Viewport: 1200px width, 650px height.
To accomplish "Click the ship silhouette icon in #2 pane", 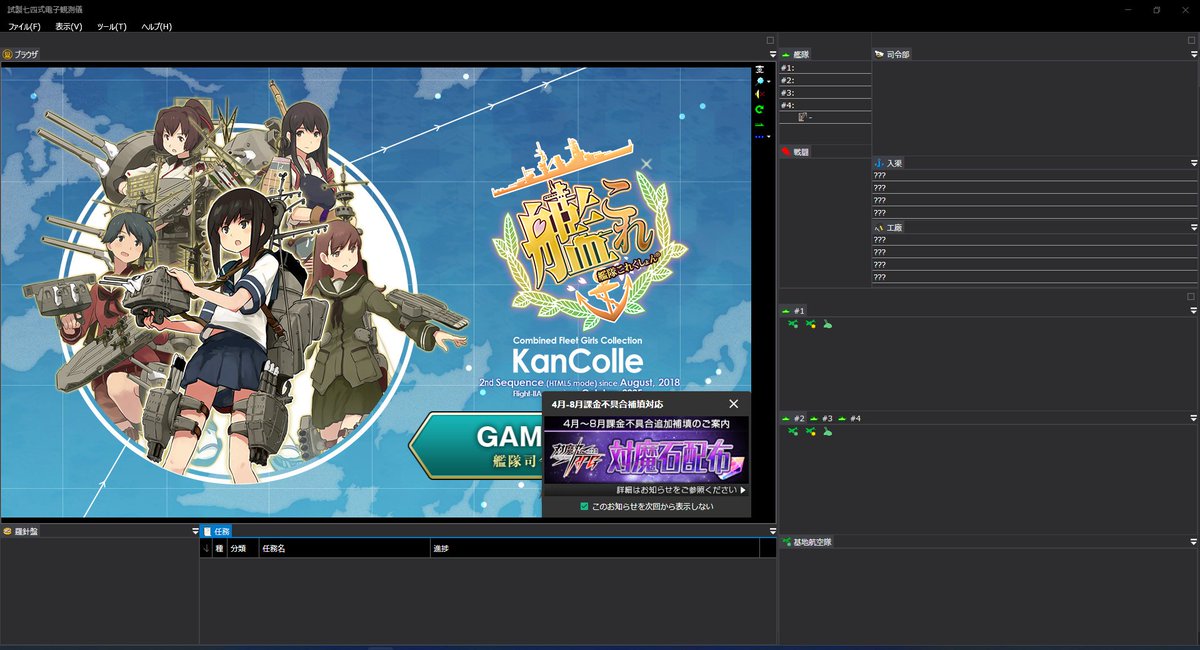I will pos(828,431).
